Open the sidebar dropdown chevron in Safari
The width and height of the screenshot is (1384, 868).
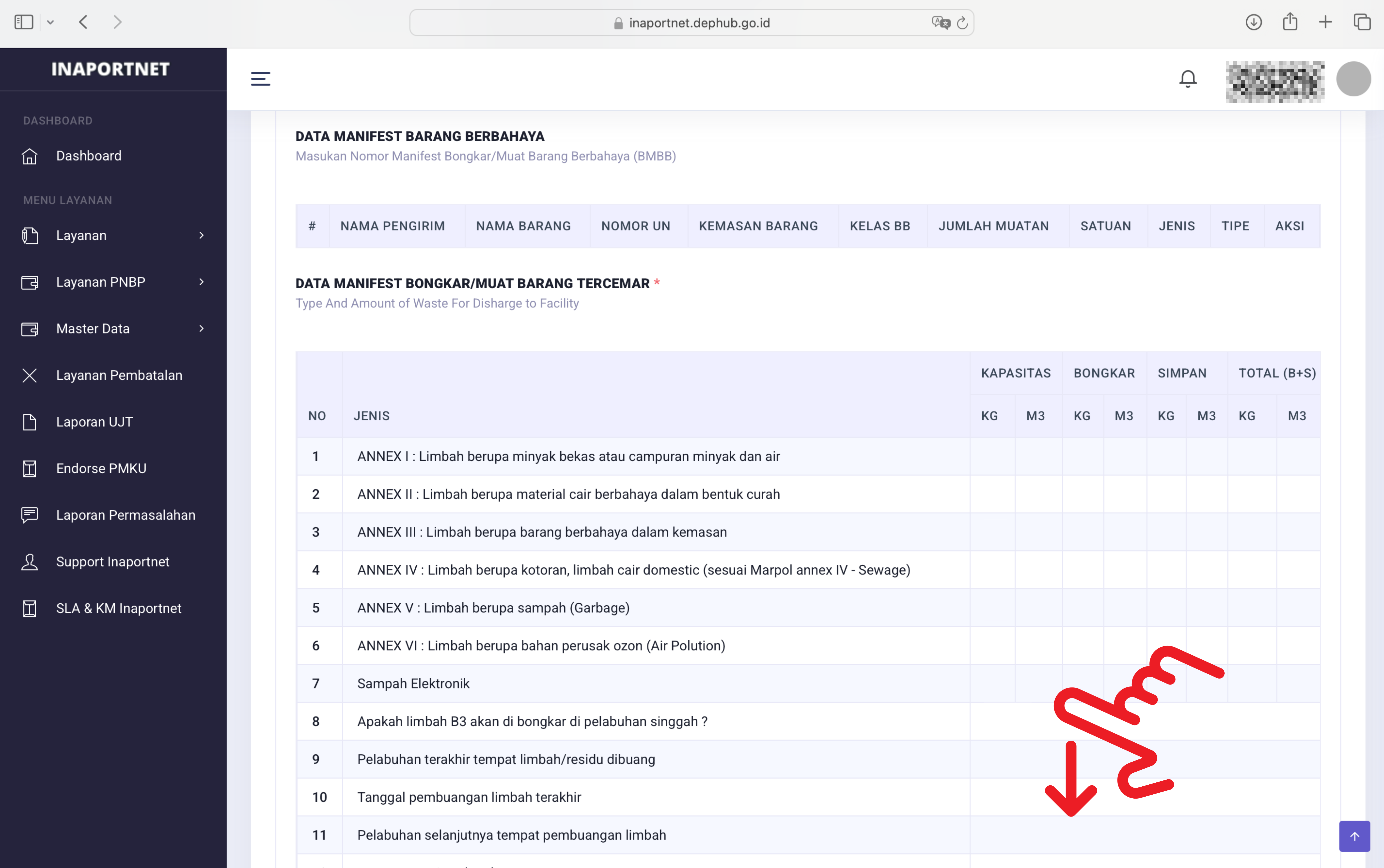click(50, 22)
